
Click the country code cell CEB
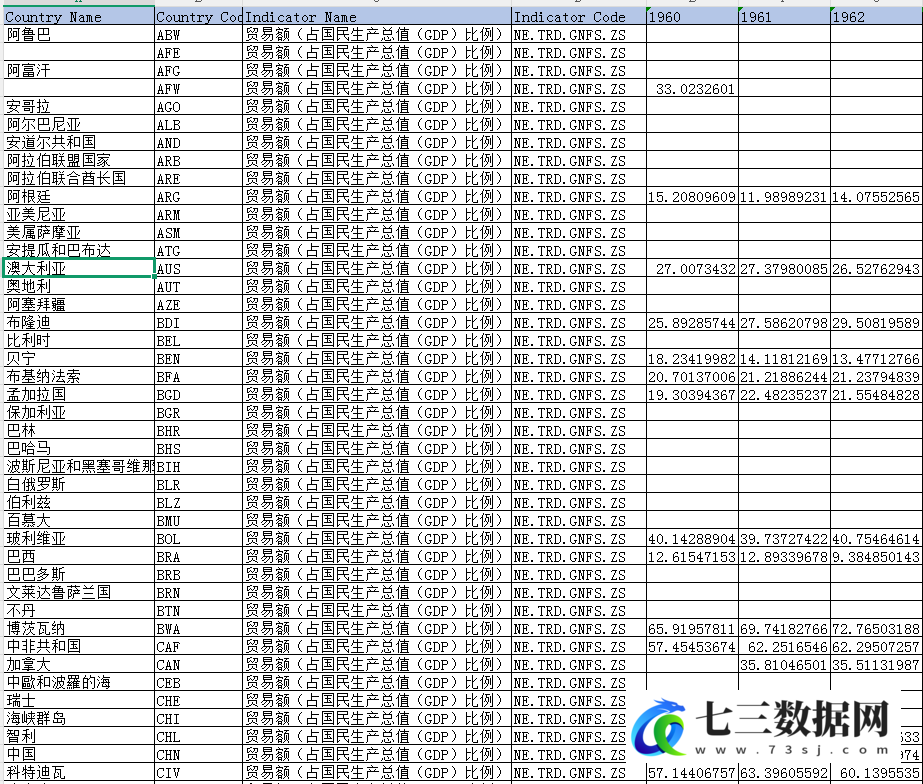[x=199, y=683]
